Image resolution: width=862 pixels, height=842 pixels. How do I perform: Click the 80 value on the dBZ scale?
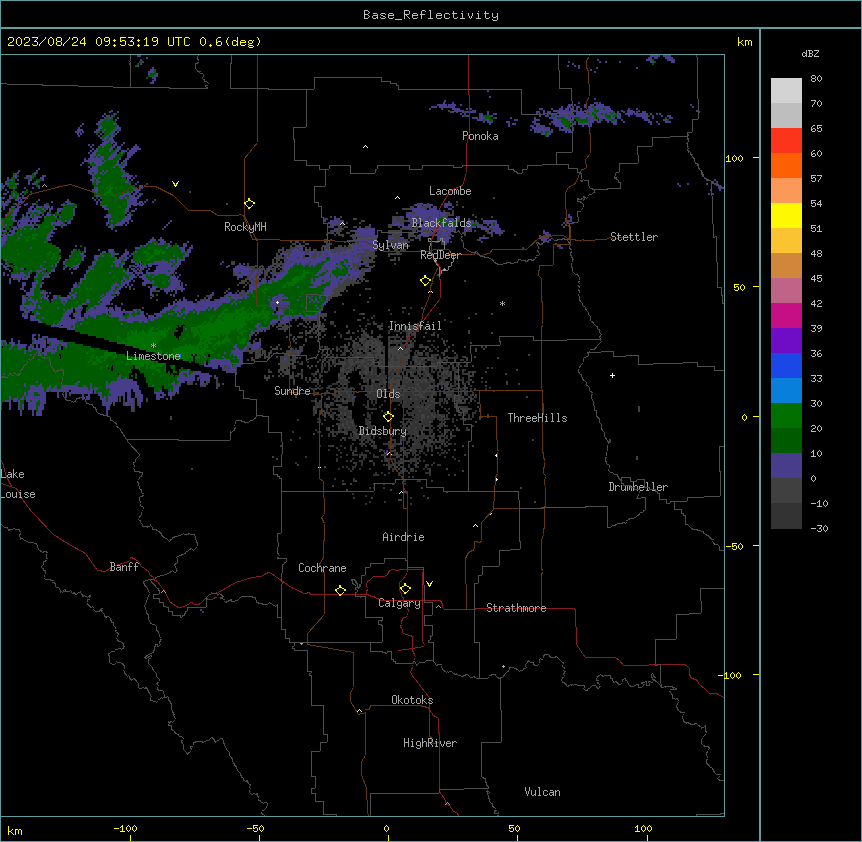pyautogui.click(x=816, y=79)
